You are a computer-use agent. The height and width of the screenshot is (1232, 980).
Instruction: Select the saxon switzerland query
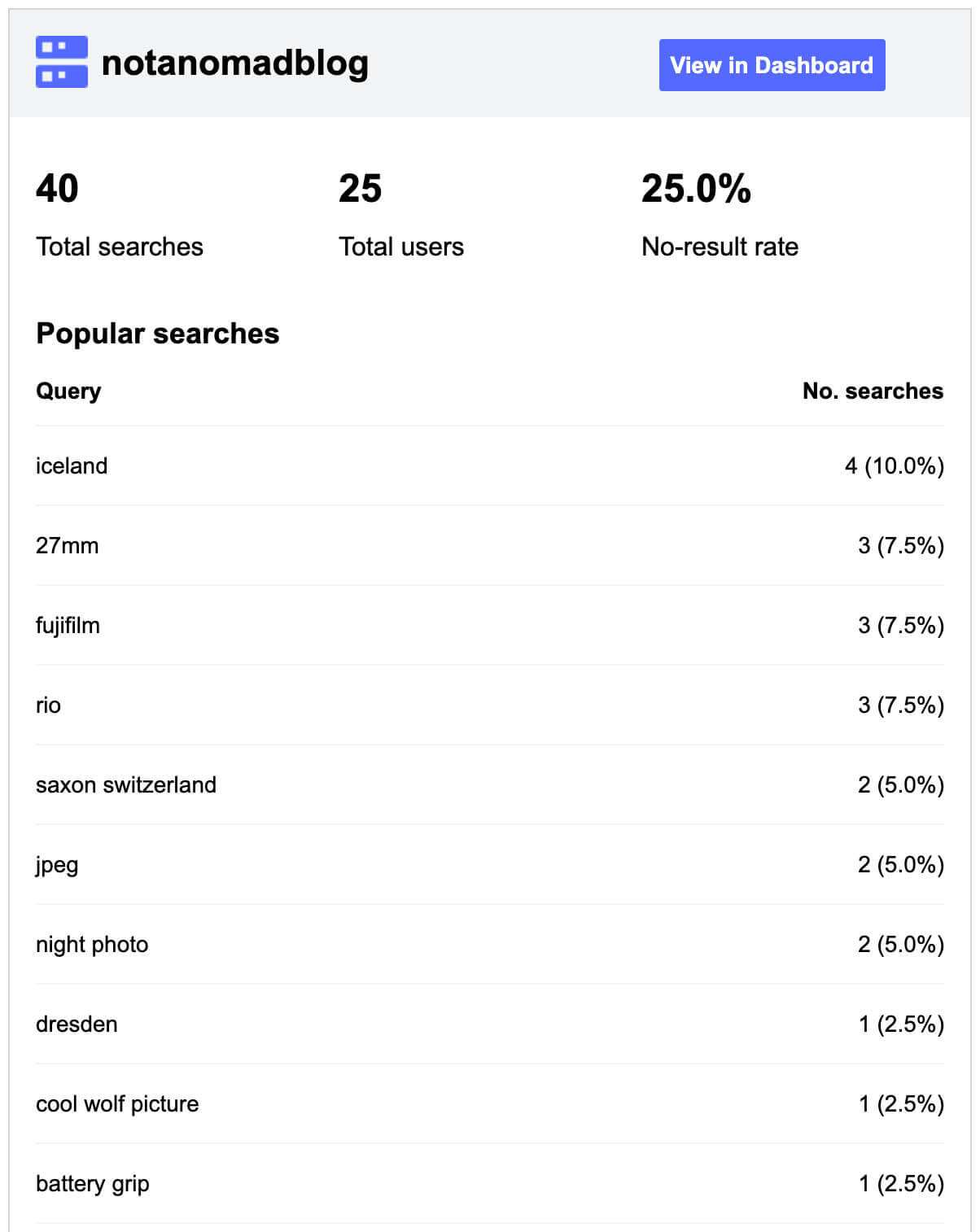tap(126, 785)
